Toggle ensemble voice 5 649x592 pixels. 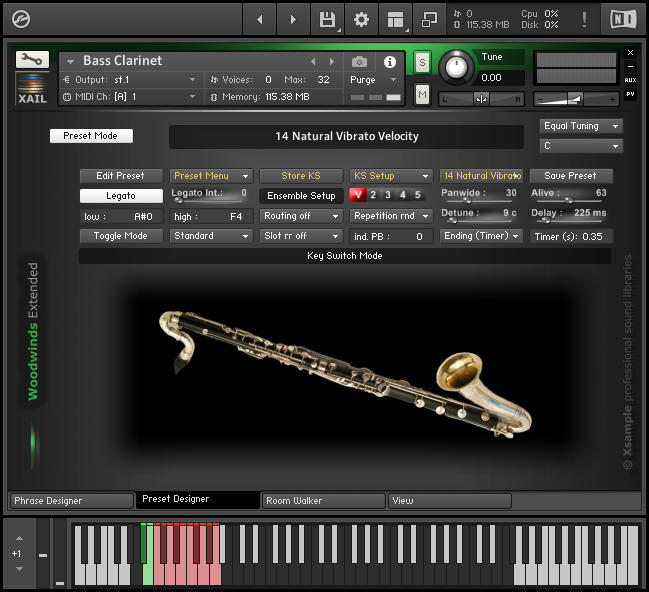(x=418, y=195)
